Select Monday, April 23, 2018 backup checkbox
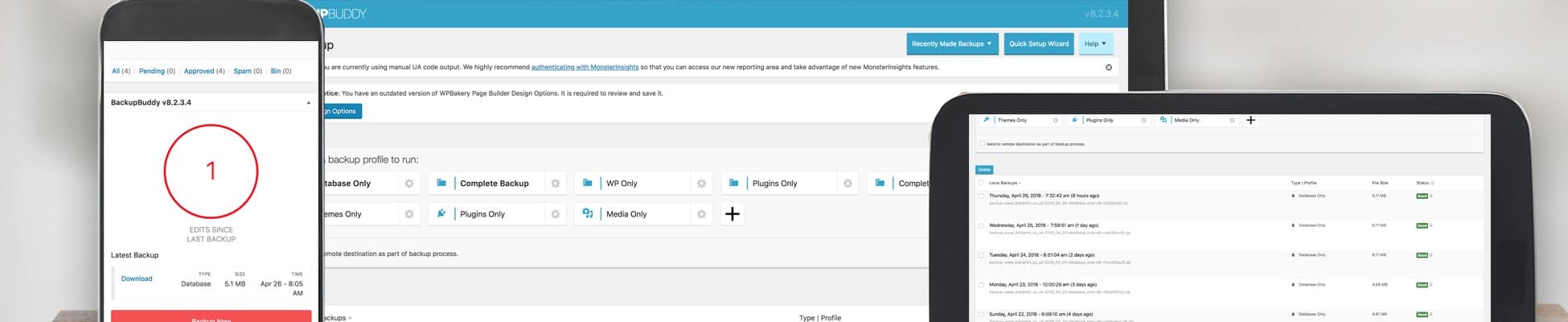This screenshot has width=1568, height=322. [x=981, y=284]
